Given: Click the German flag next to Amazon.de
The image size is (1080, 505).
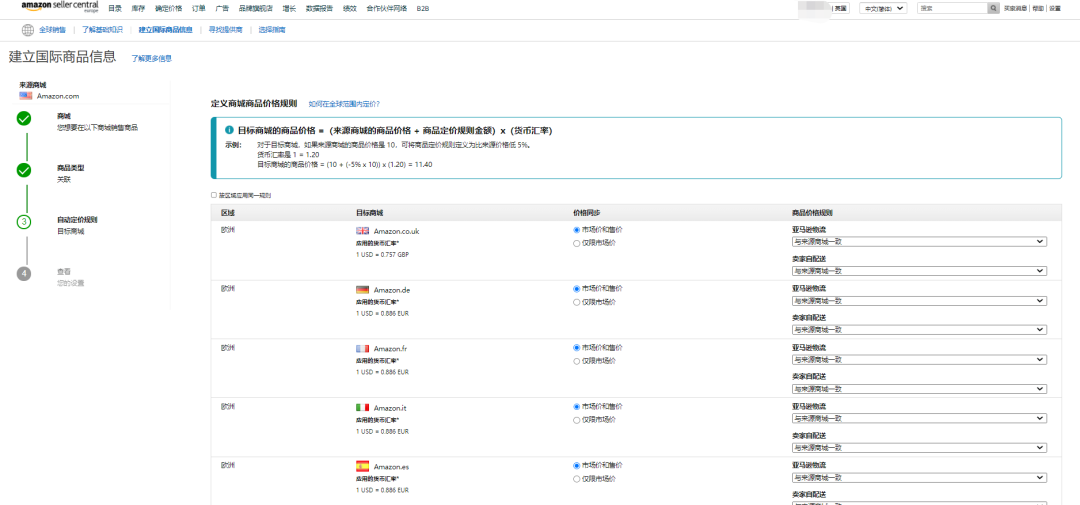Looking at the screenshot, I should pos(362,289).
